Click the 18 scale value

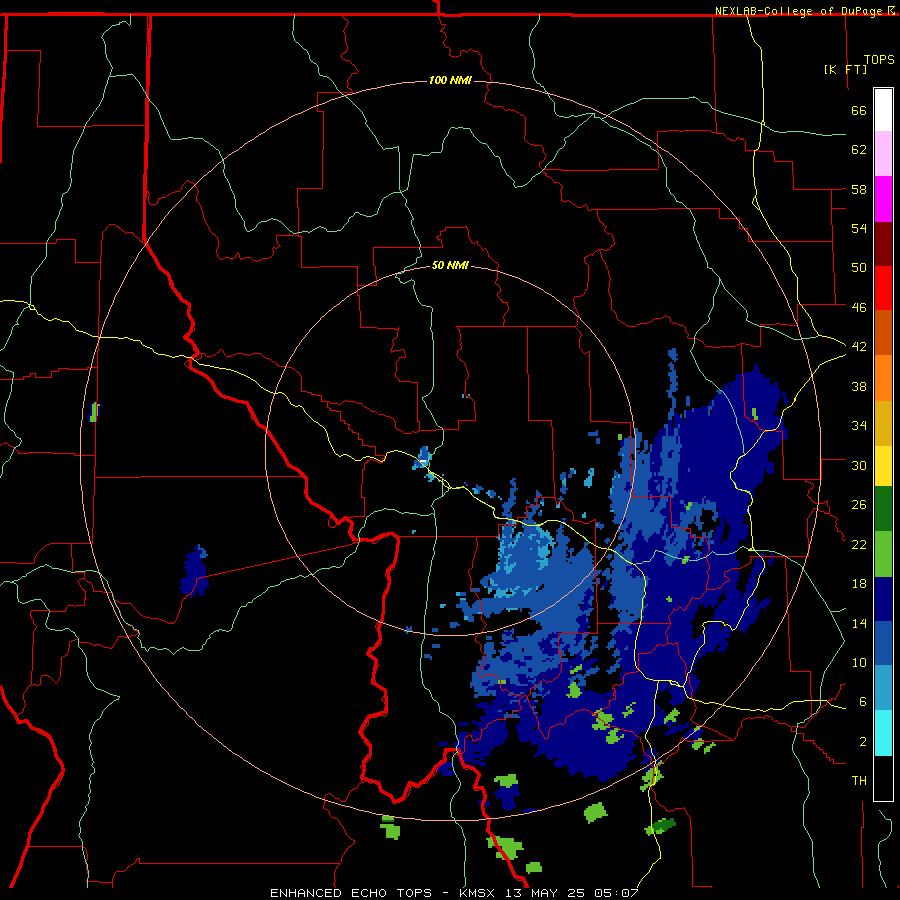click(859, 584)
